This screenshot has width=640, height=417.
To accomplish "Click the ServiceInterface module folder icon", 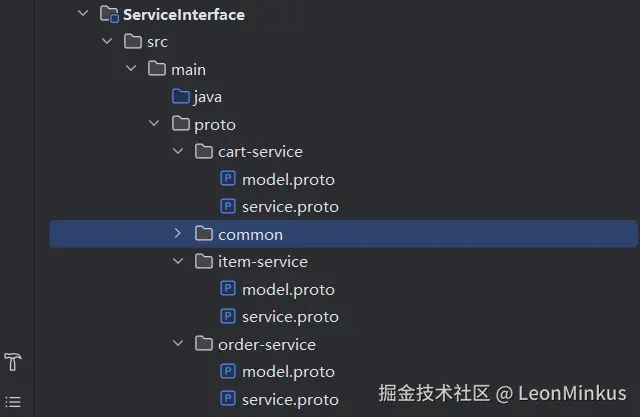I will pyautogui.click(x=109, y=15).
